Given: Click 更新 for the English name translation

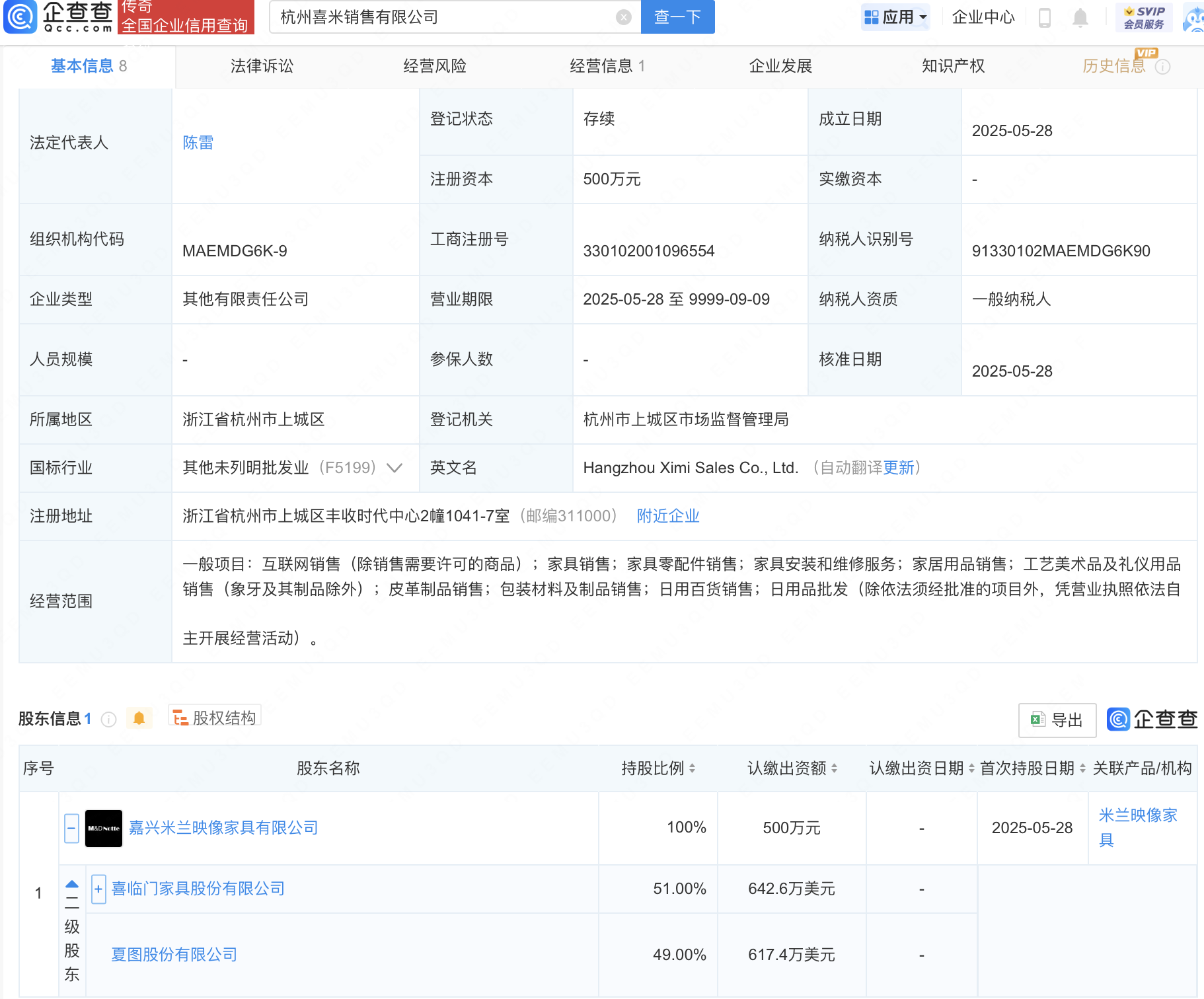Looking at the screenshot, I should click(899, 468).
